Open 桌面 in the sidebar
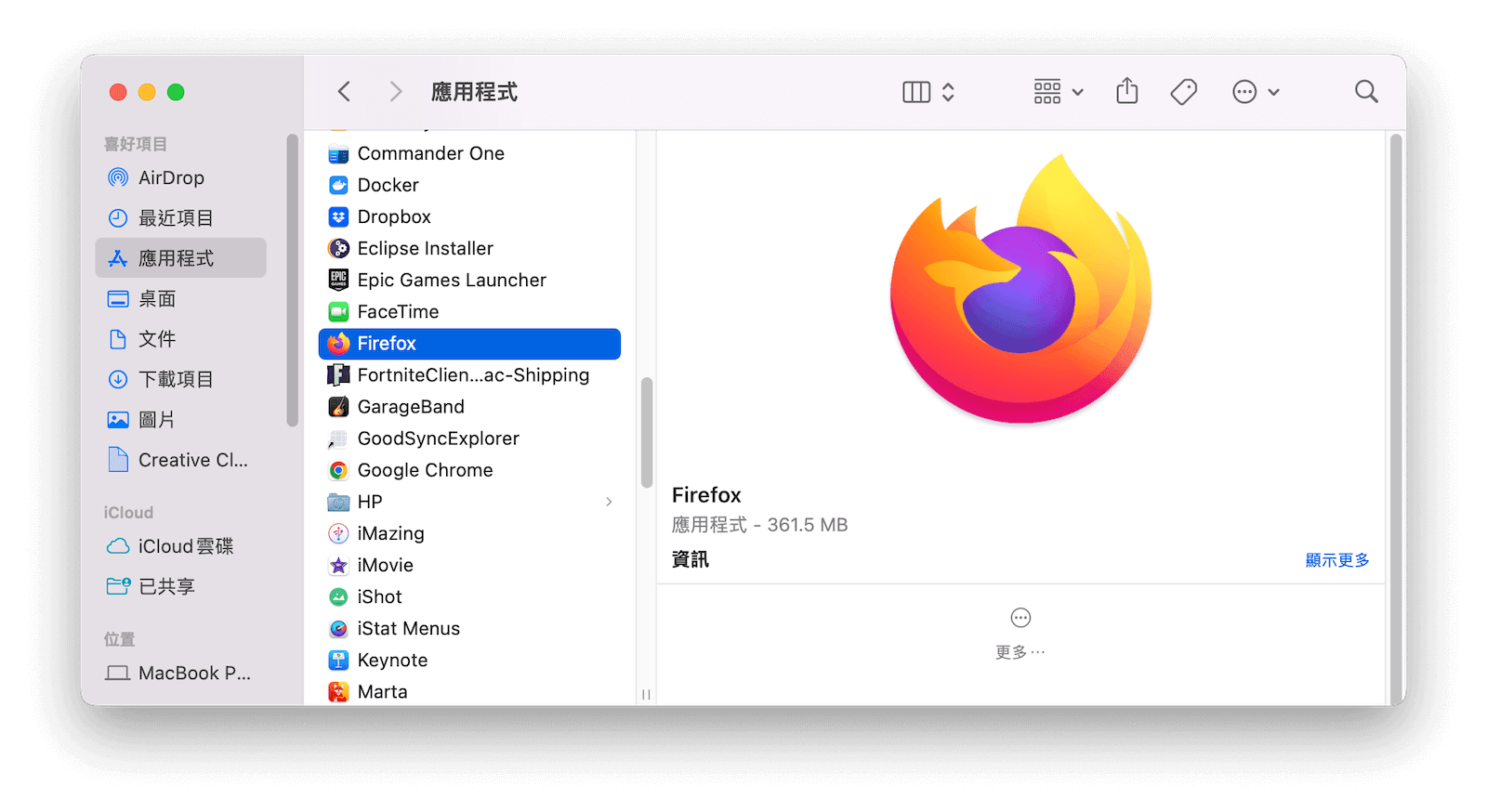The image size is (1487, 812). [180, 298]
